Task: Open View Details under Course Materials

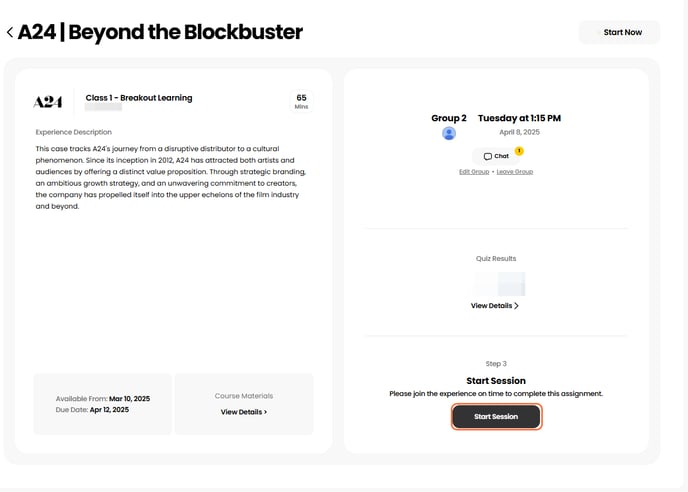Action: [244, 411]
